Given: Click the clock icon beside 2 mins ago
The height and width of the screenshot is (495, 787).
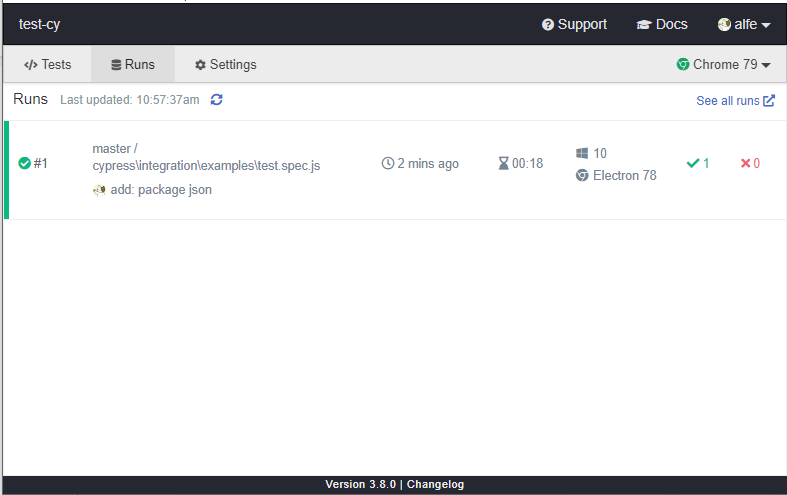Looking at the screenshot, I should coord(387,163).
